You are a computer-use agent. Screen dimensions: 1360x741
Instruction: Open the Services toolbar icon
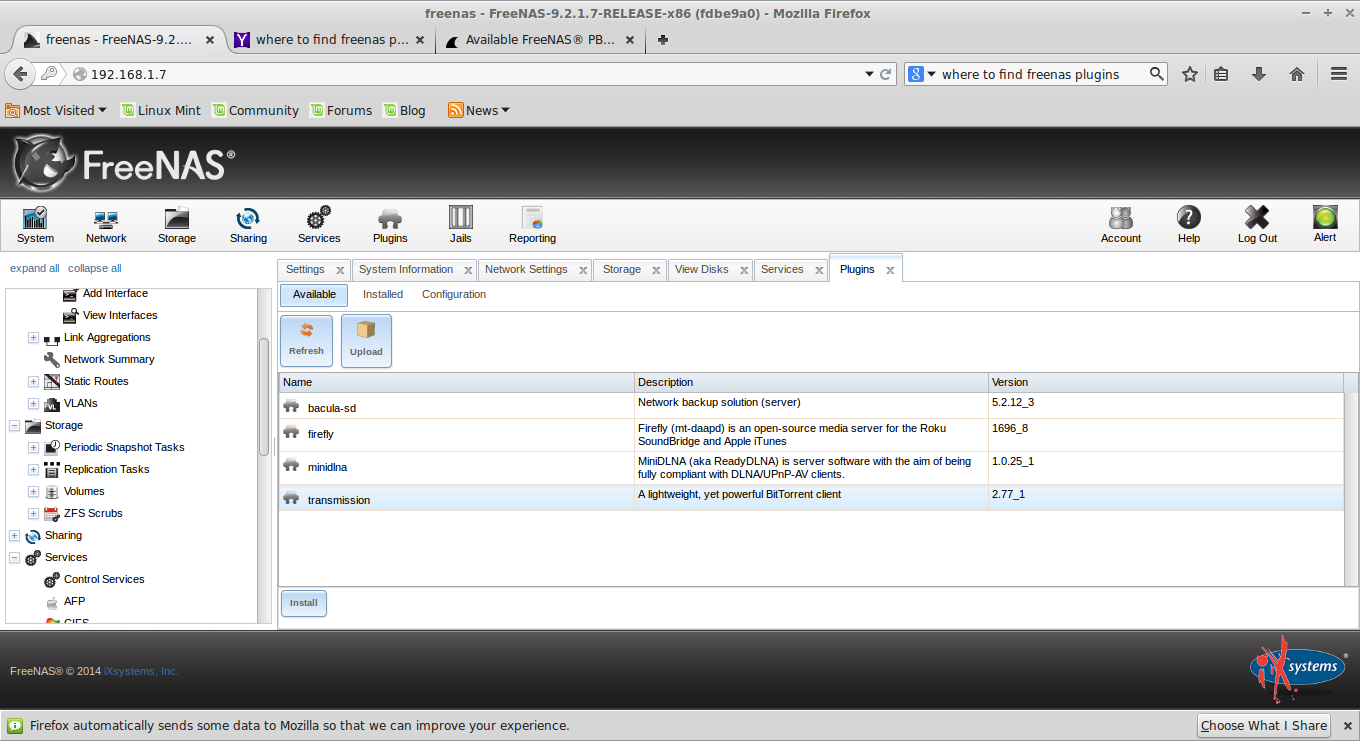point(319,225)
